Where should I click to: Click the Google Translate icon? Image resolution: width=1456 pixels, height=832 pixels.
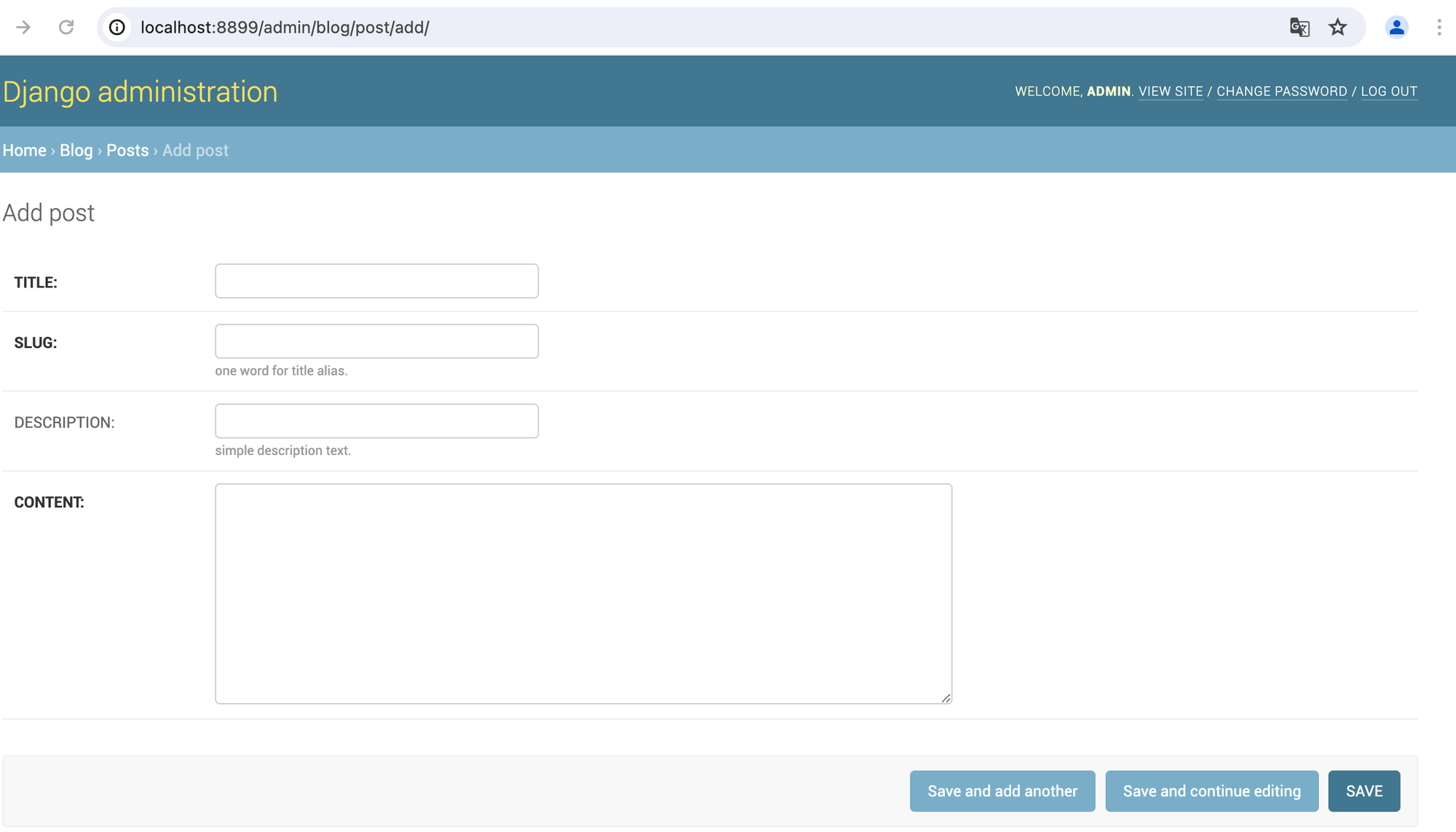point(1299,28)
